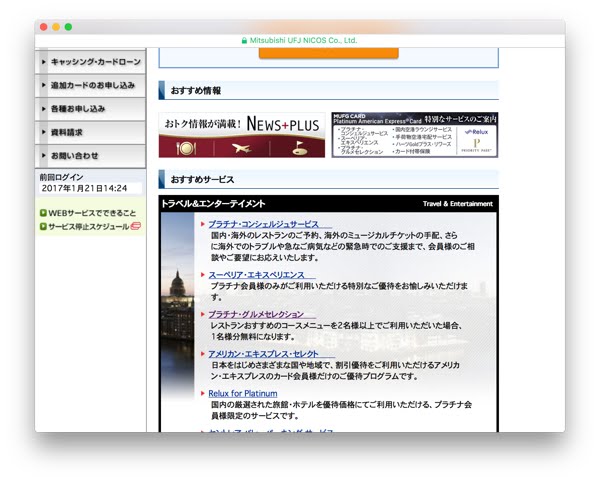Click the red window icon after サービス停止スケジュール
The image size is (600, 482).
(136, 226)
